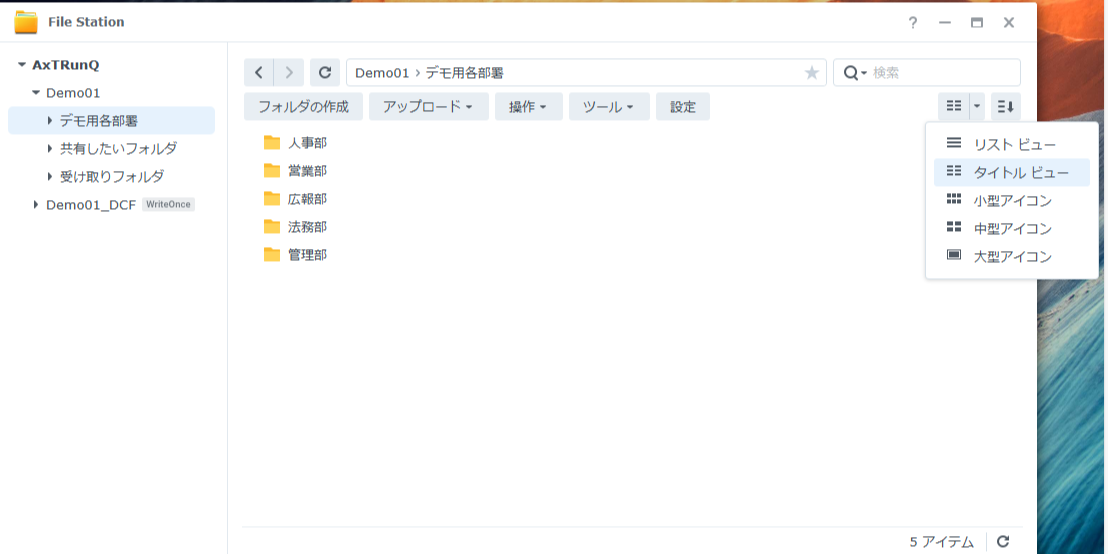Expand the Demo01_DCF tree node

[x=36, y=204]
